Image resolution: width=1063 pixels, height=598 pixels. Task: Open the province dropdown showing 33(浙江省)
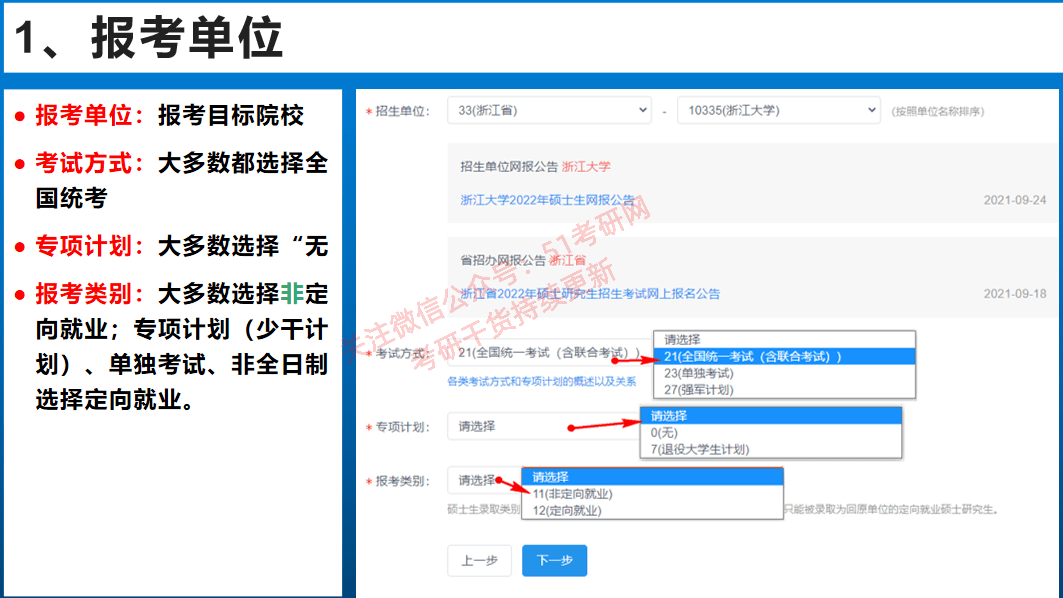pos(549,111)
